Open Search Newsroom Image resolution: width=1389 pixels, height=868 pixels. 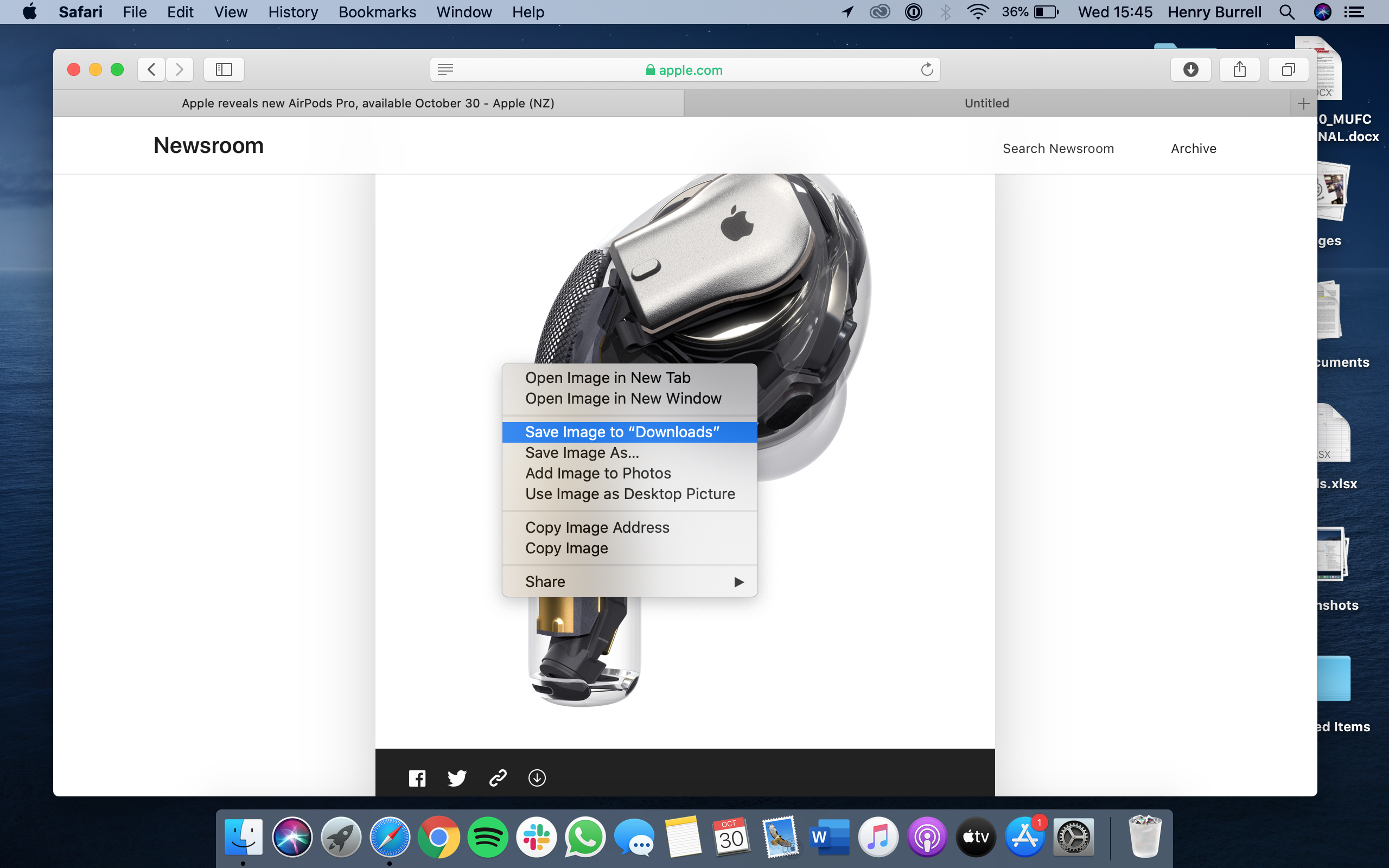coord(1058,149)
